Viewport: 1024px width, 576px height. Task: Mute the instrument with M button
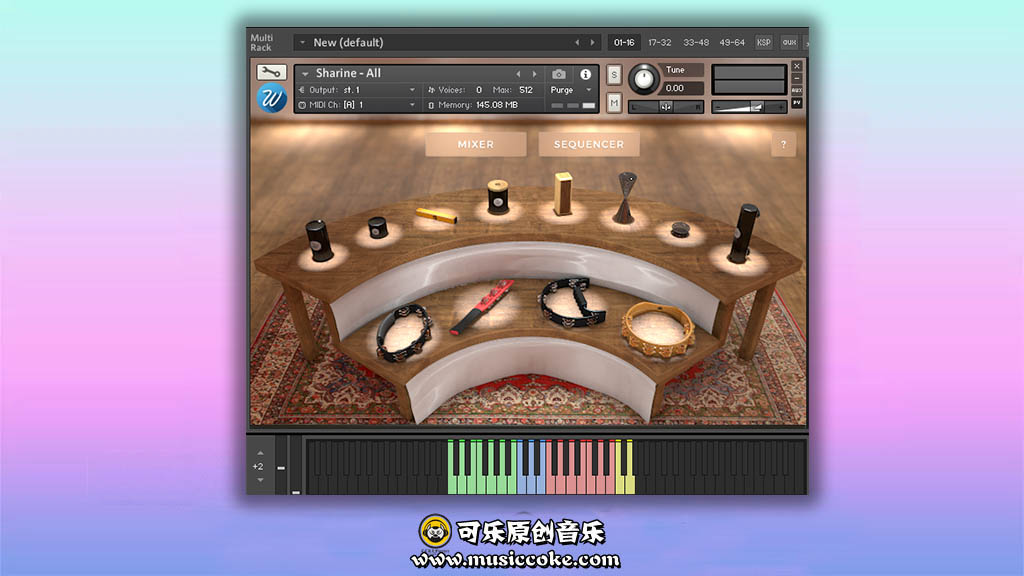coord(614,103)
